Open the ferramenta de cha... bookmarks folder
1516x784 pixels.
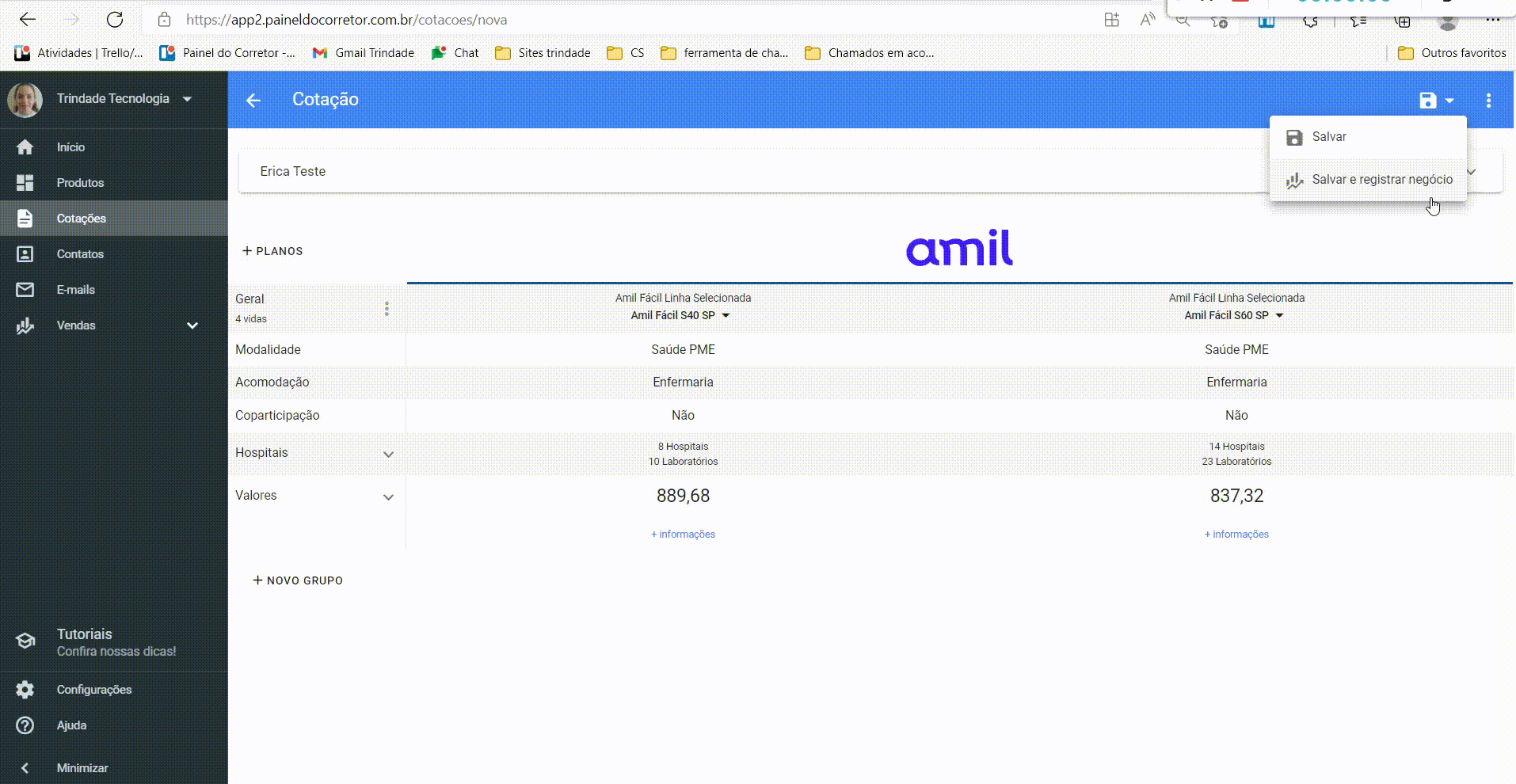click(725, 53)
